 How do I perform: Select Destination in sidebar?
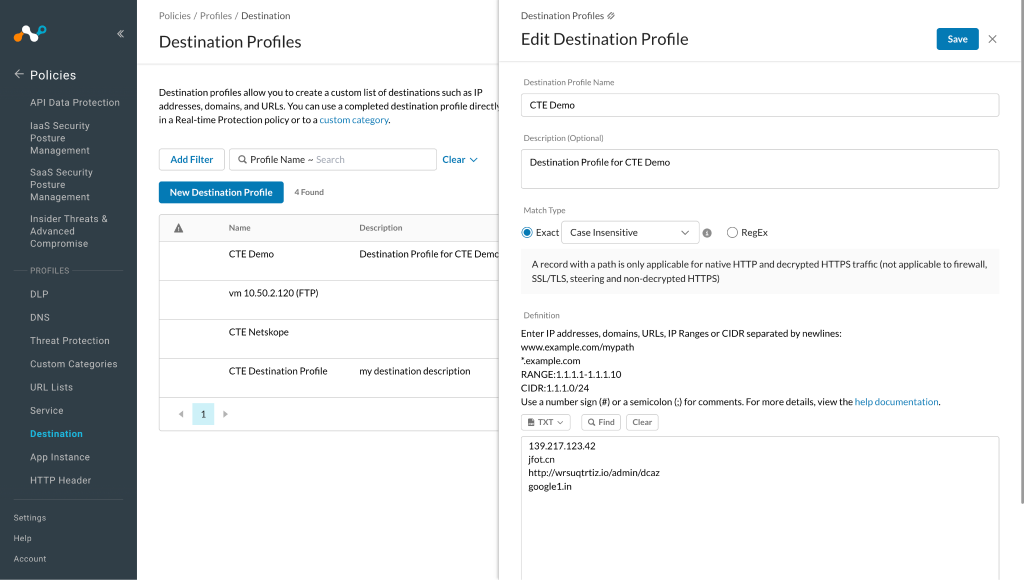(56, 434)
